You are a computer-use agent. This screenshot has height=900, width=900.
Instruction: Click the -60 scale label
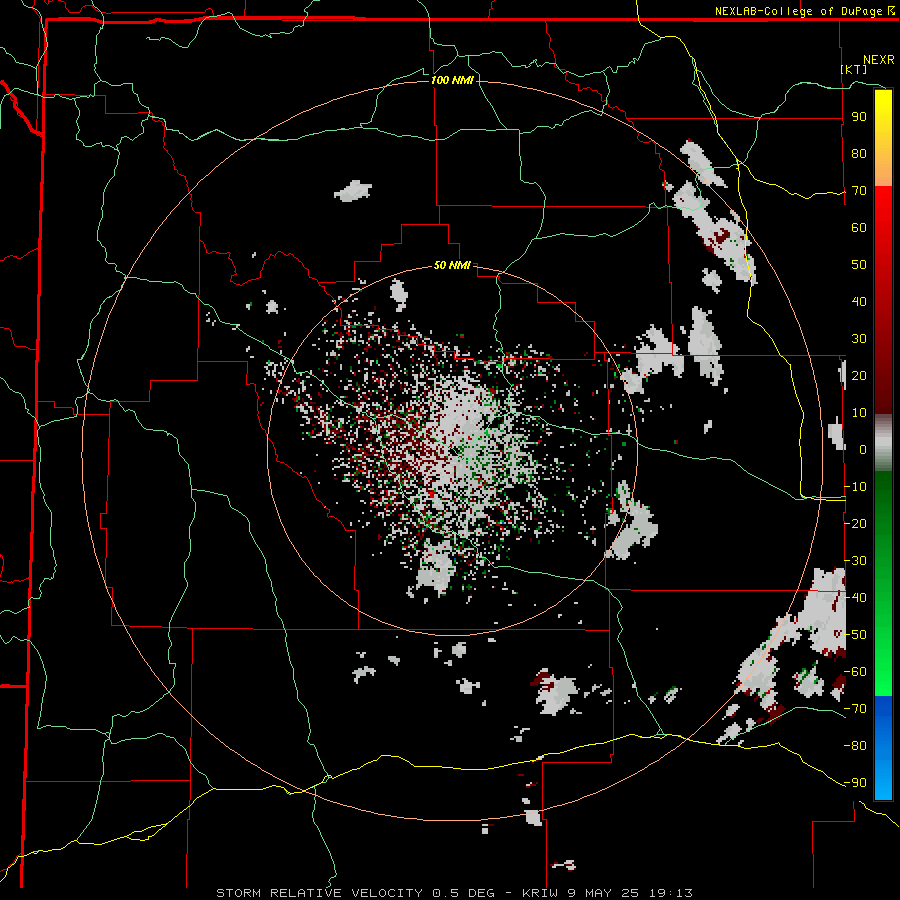856,672
